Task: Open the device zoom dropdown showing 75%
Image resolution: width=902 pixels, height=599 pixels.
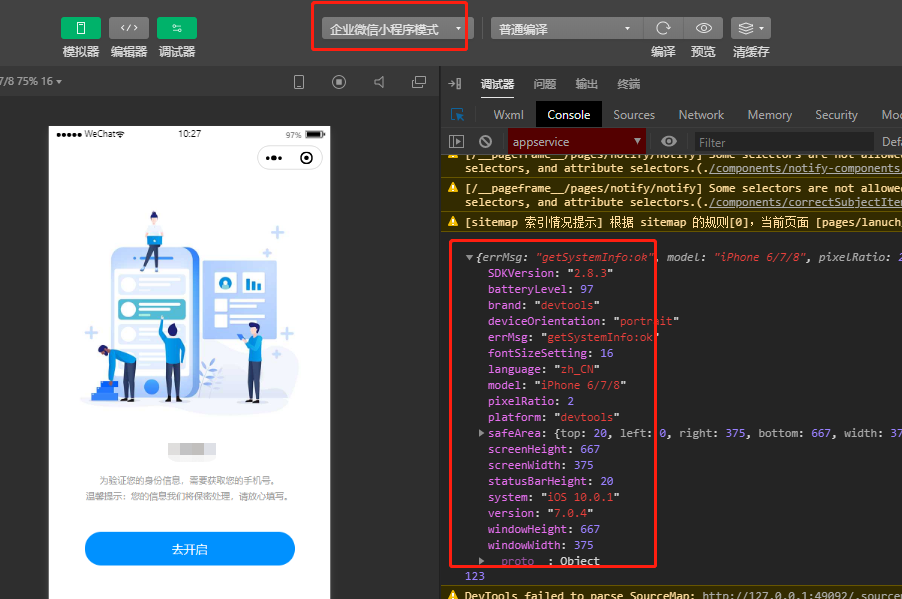Action: 32,81
